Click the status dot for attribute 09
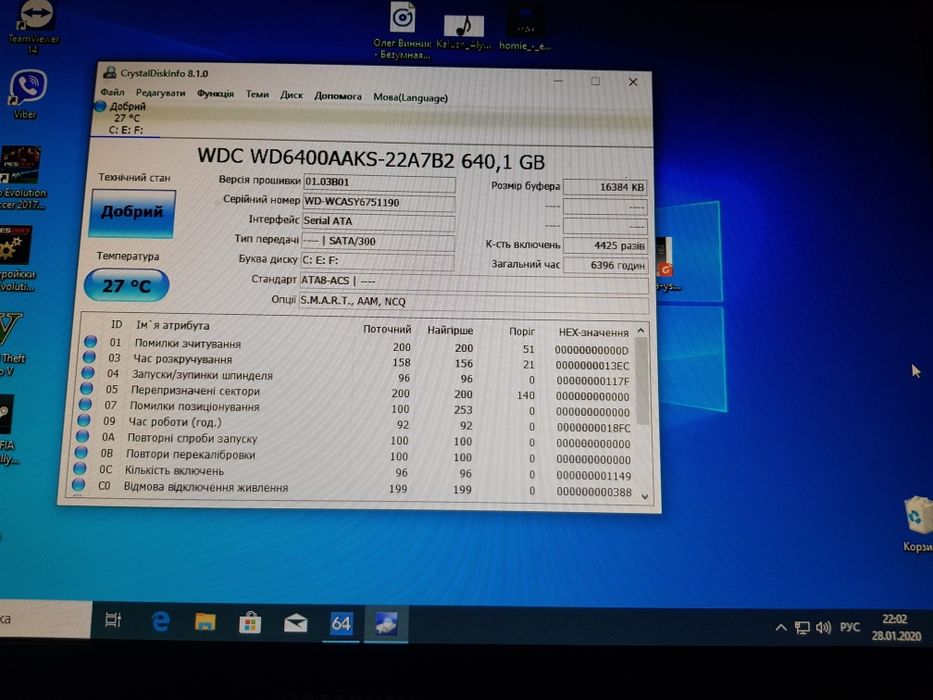This screenshot has width=933, height=700. 84,420
